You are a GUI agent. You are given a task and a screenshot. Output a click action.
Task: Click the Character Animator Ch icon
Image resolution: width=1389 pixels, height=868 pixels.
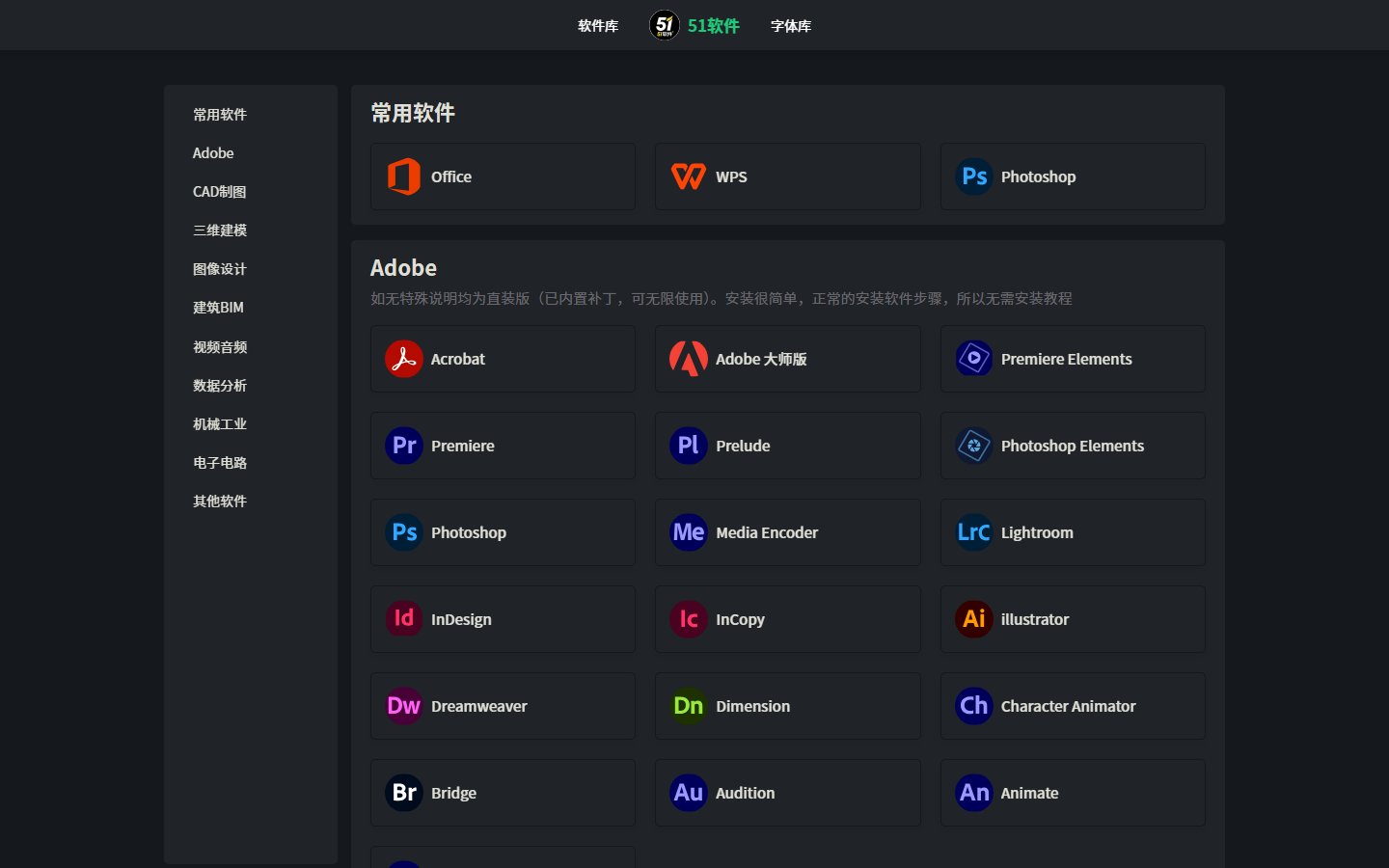point(974,706)
